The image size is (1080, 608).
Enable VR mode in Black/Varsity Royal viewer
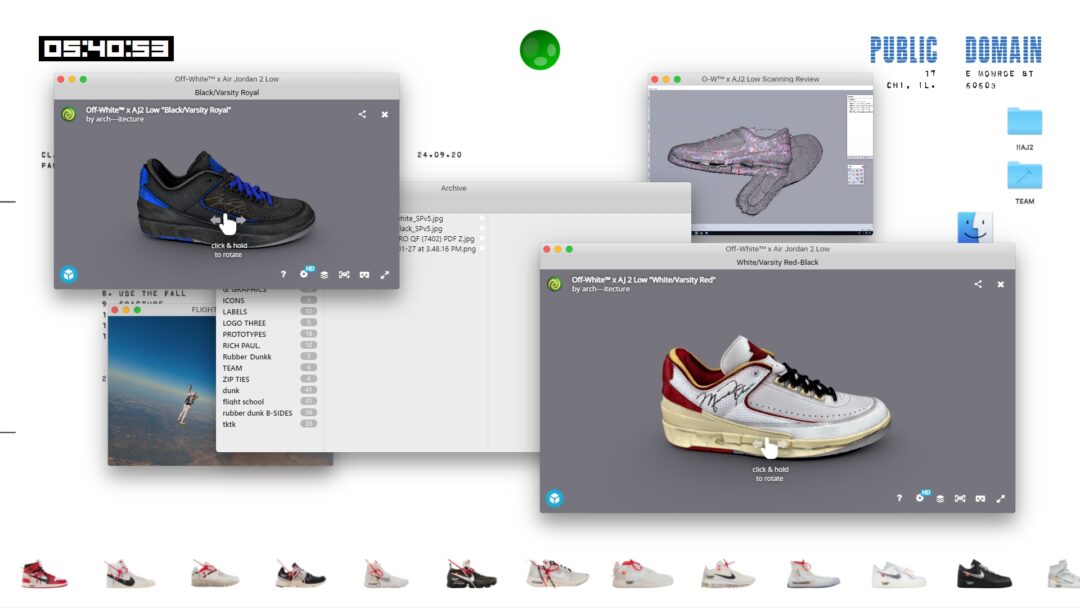(x=364, y=275)
